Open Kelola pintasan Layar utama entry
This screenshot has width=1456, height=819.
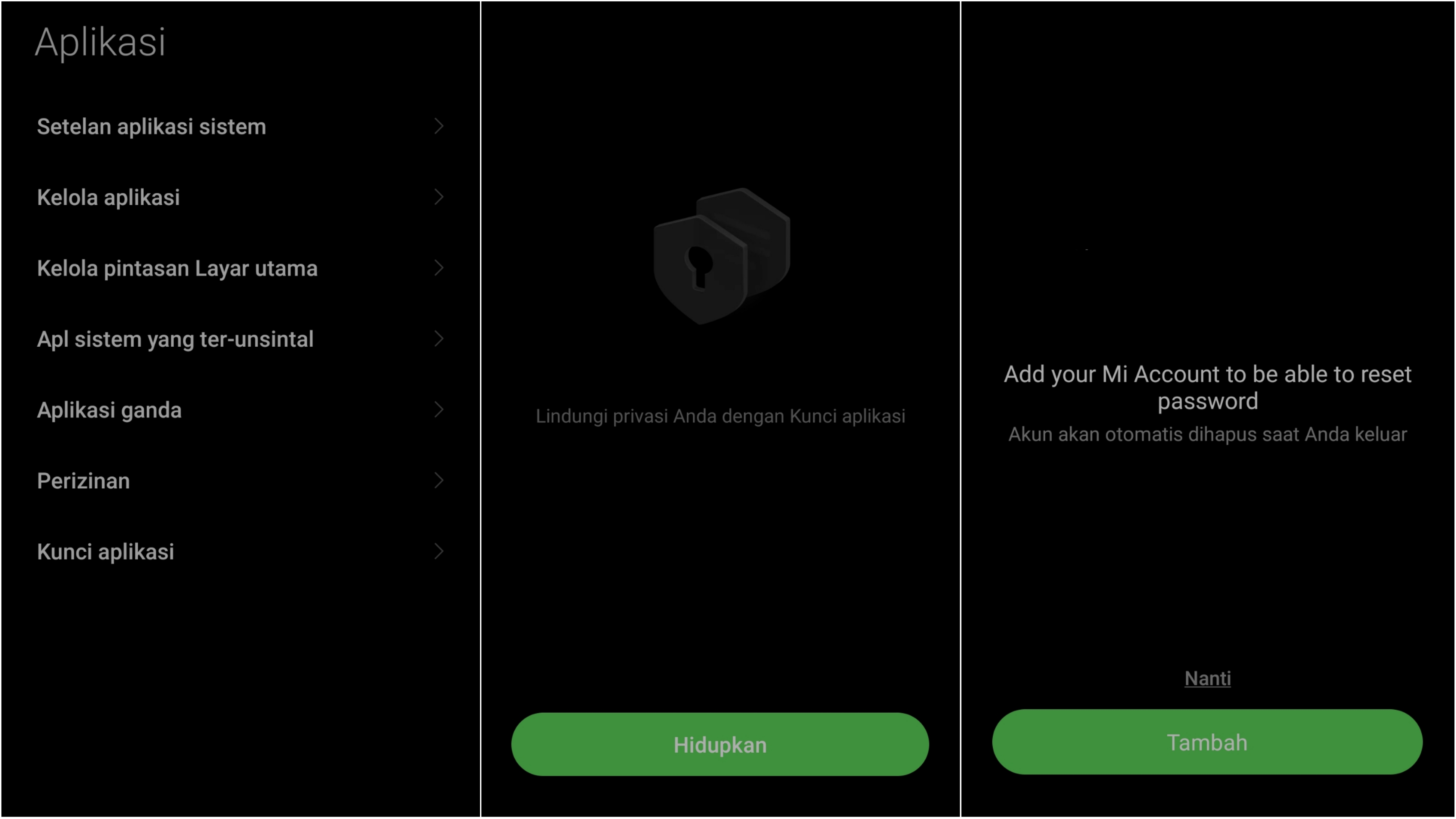[240, 268]
